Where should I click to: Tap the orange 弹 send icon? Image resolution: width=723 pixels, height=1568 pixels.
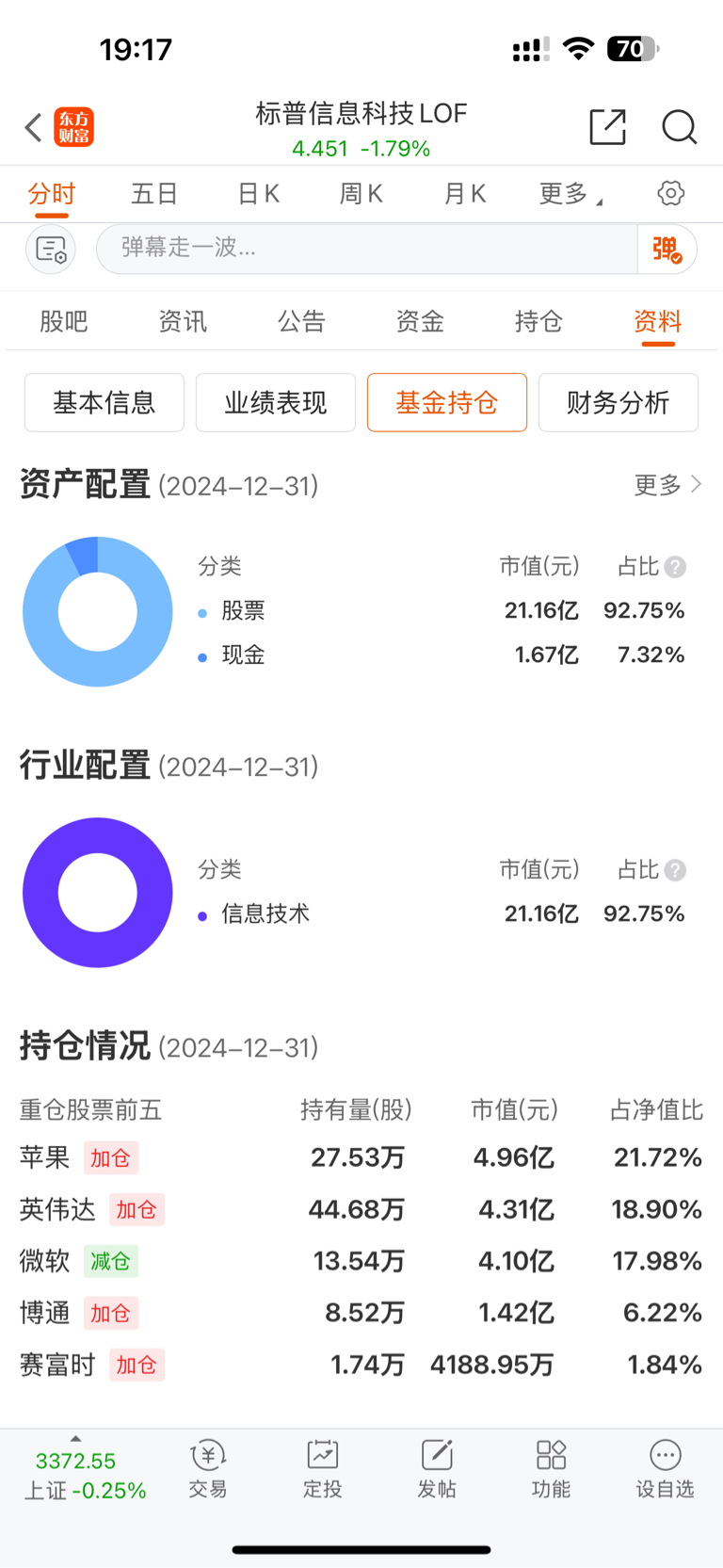point(667,250)
